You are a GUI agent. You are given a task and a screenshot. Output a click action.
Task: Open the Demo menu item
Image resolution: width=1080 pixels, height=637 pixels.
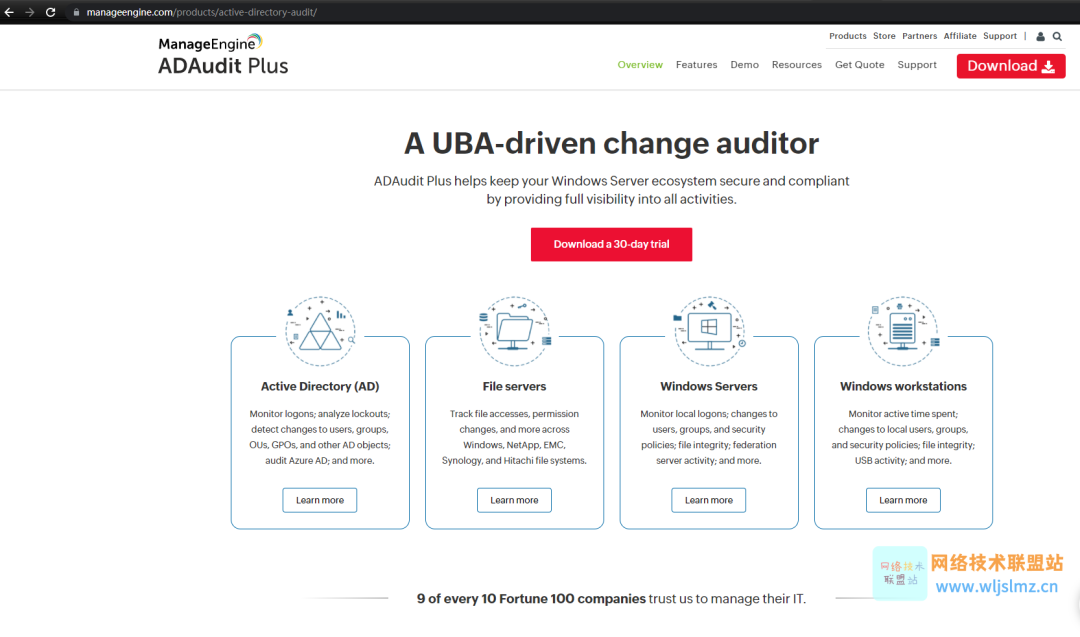pos(745,65)
